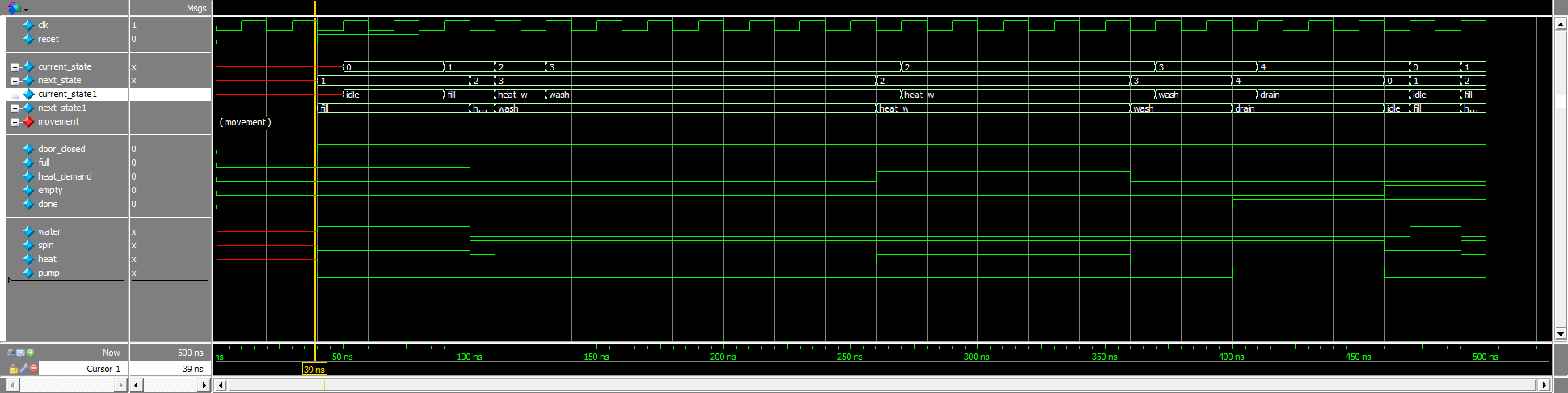Click the current_state value x in Msgs column

point(134,66)
